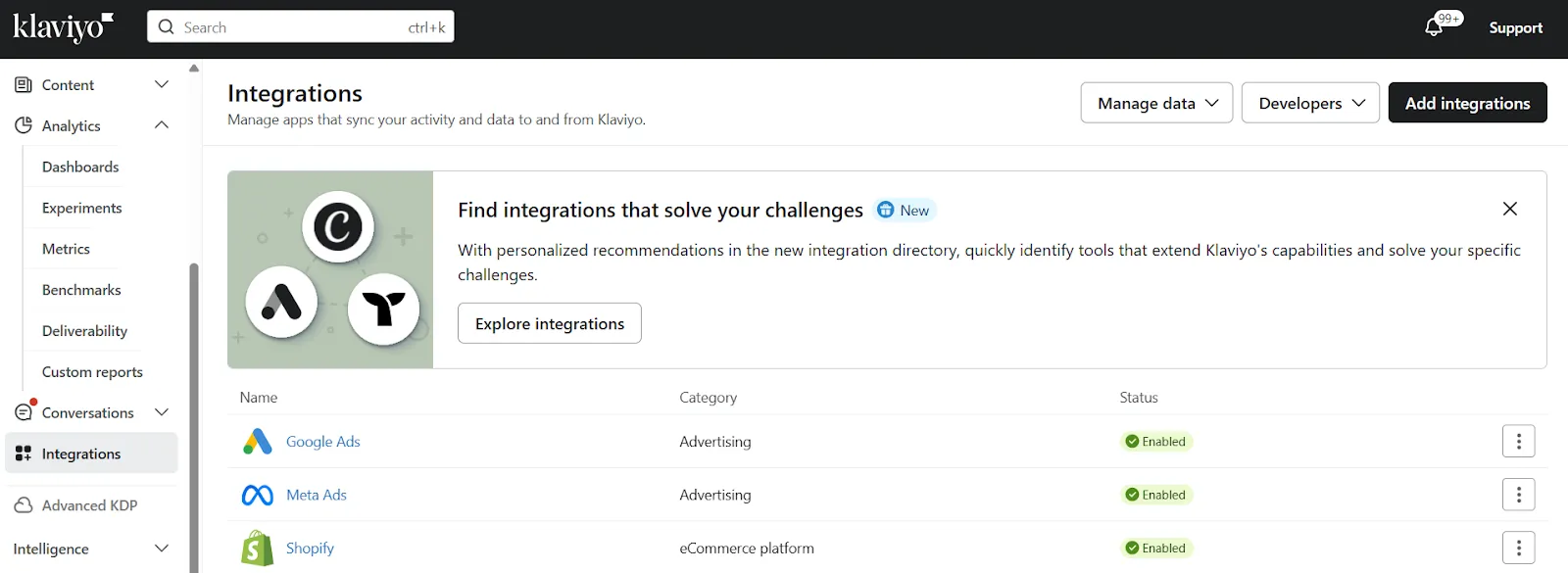This screenshot has height=573, width=1568.
Task: Open the Google Ads integration link
Action: click(x=323, y=442)
